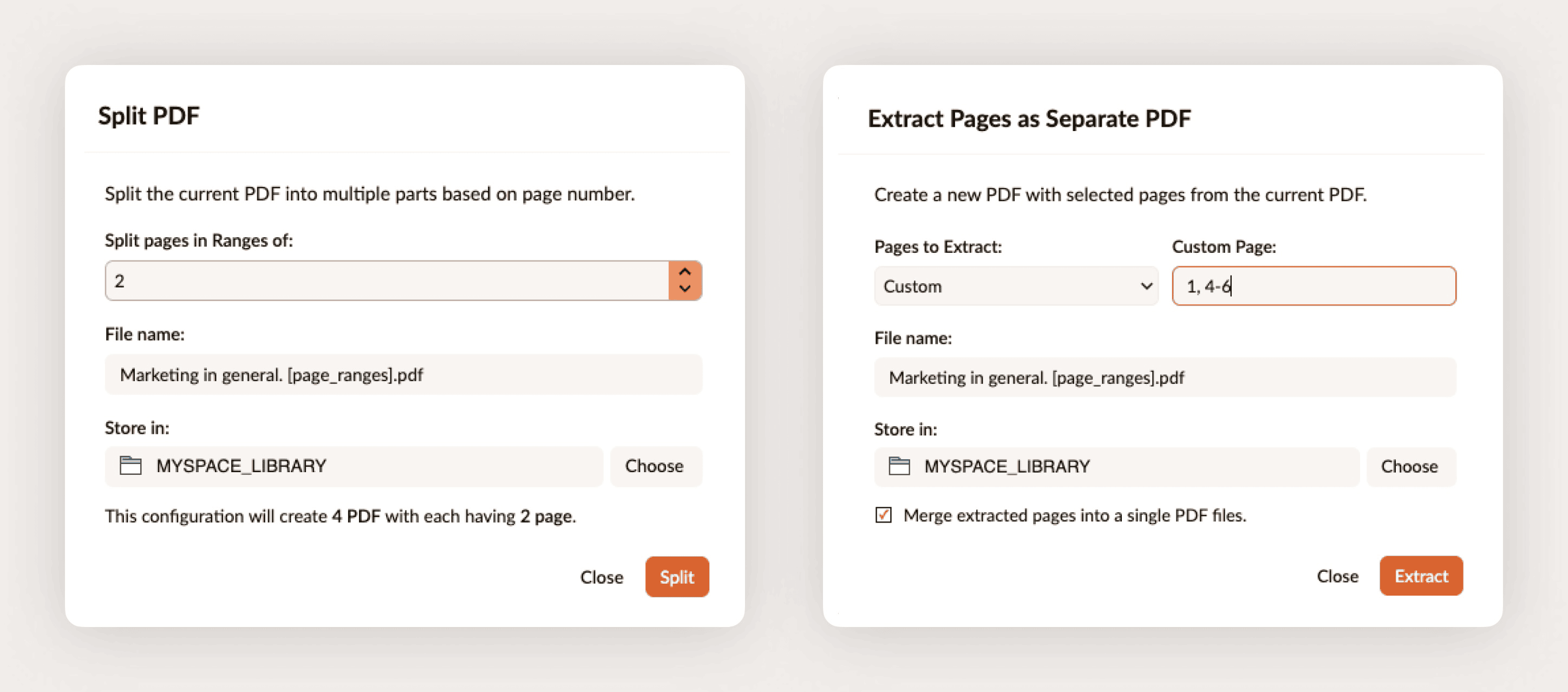This screenshot has height=692, width=1568.
Task: Toggle Merge extracted pages into single PDF checkbox
Action: 883,515
